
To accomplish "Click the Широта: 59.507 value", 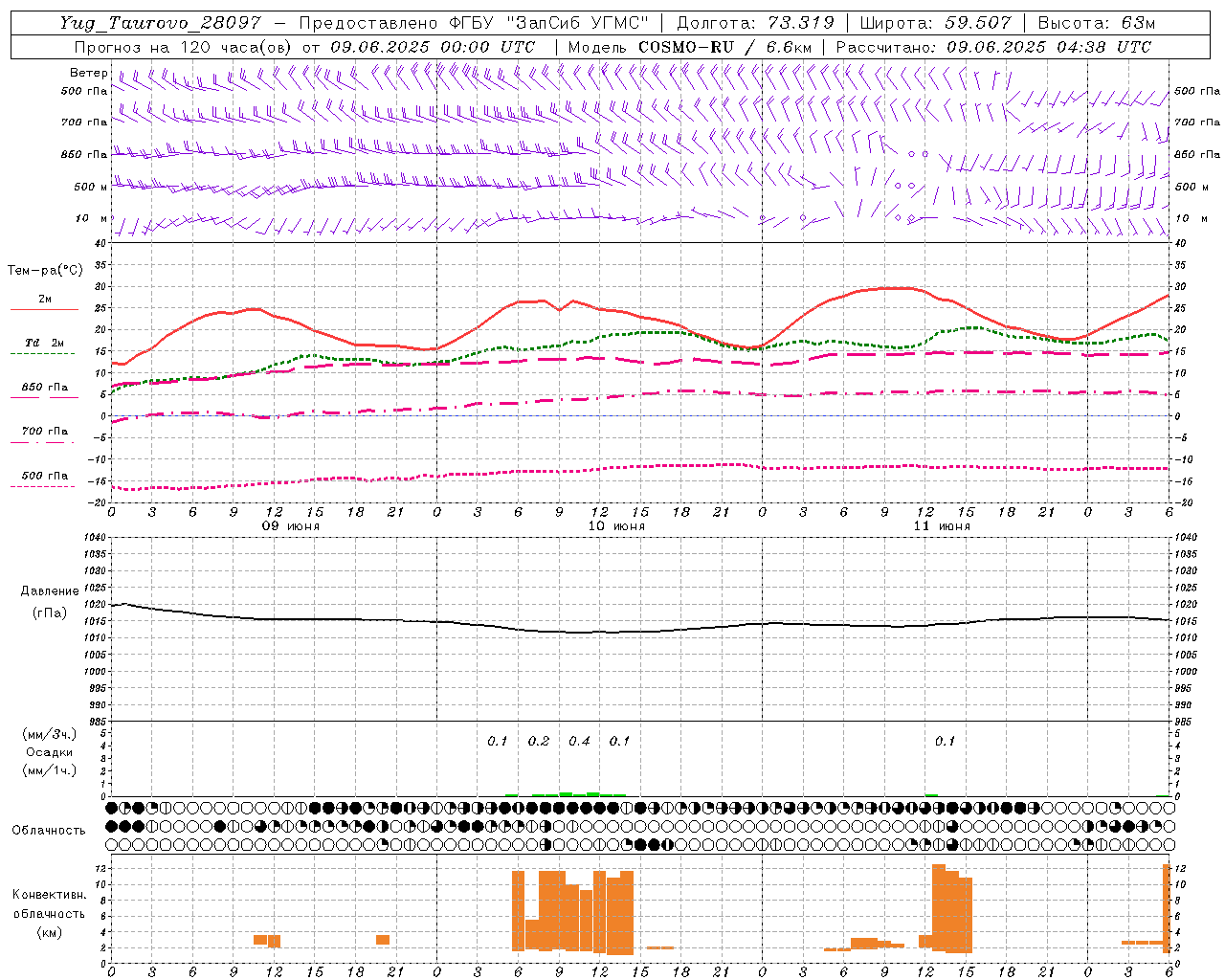I will point(936,23).
